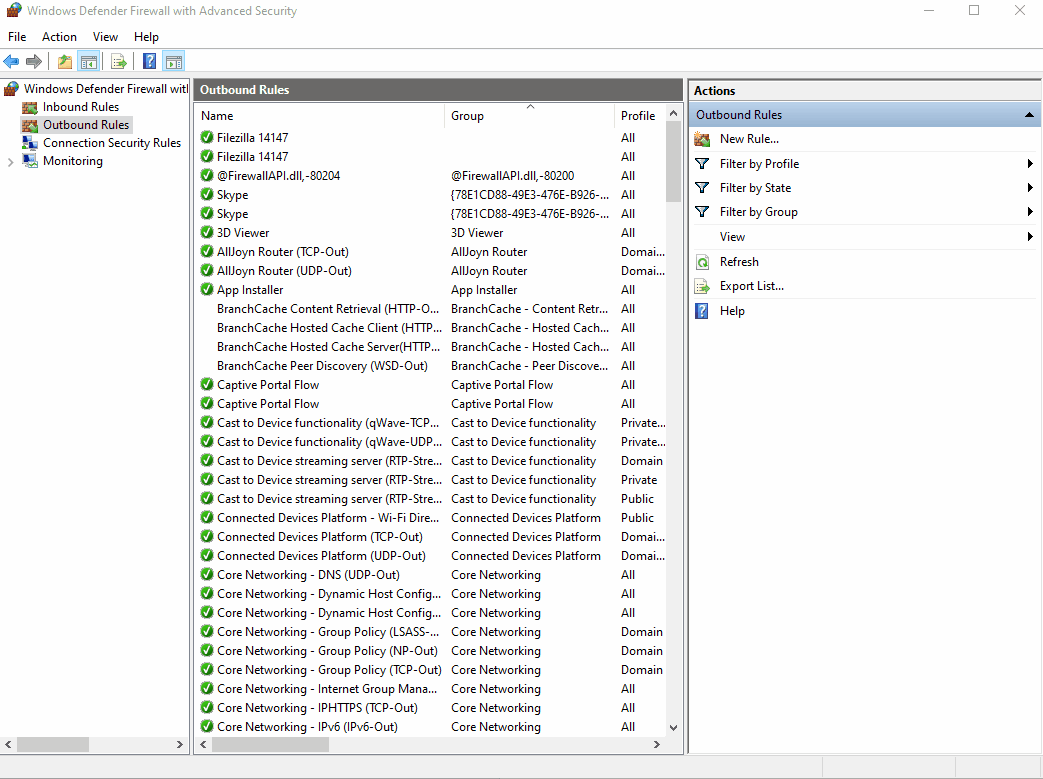1043x779 pixels.
Task: Click the New Rule icon in Actions
Action: 703,139
